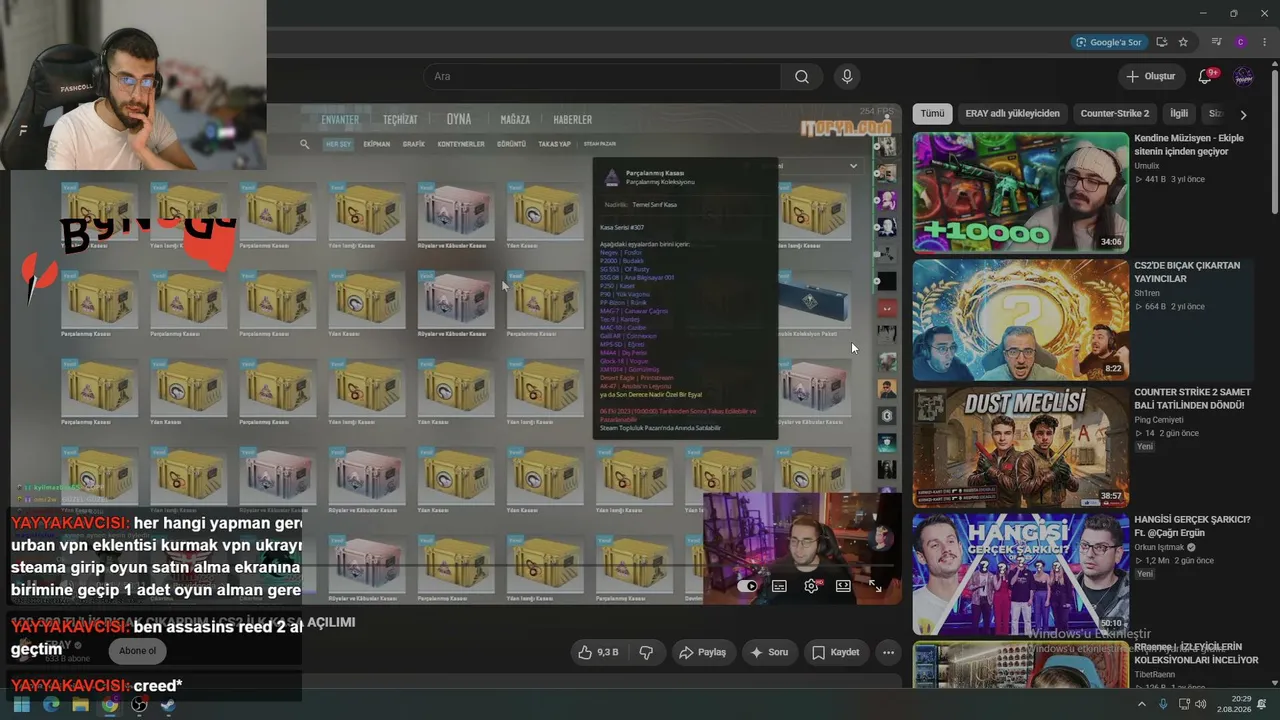This screenshot has width=1280, height=720.
Task: Enter fullscreen in video player
Action: pyautogui.click(x=875, y=586)
